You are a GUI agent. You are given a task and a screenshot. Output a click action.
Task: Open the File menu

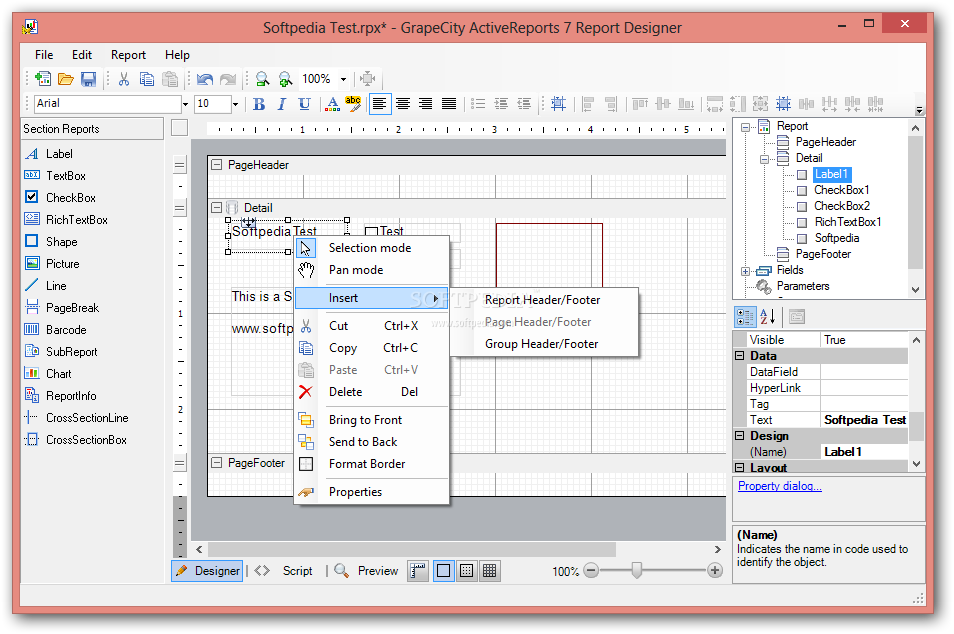[x=44, y=55]
